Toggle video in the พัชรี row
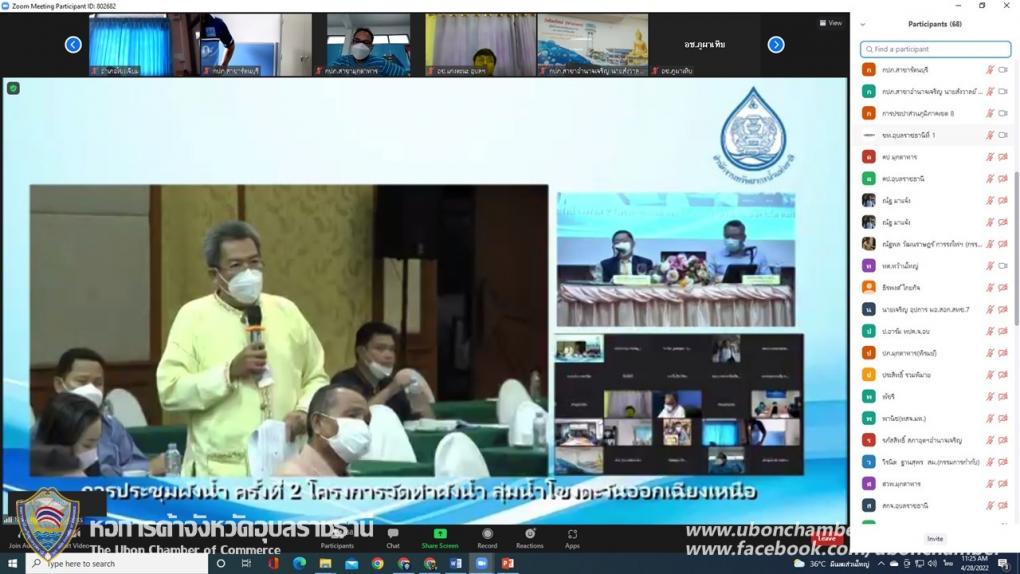Screen dimensions: 1020x574 click(1003, 396)
